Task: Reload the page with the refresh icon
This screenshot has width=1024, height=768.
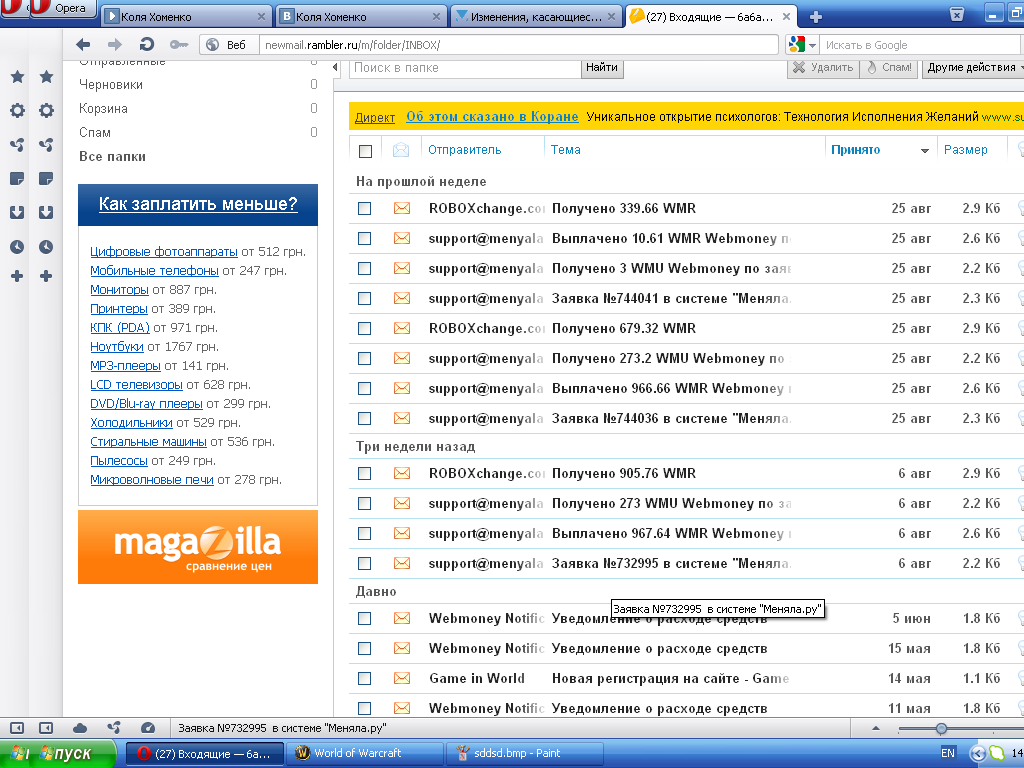Action: coord(146,44)
